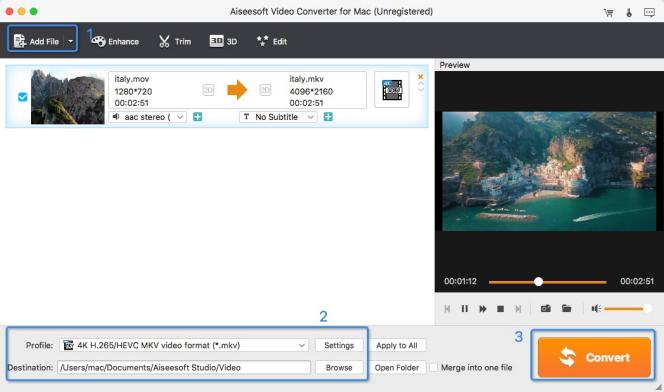The image size is (664, 392).
Task: Add a subtitle with the plus icon
Action: [328, 117]
